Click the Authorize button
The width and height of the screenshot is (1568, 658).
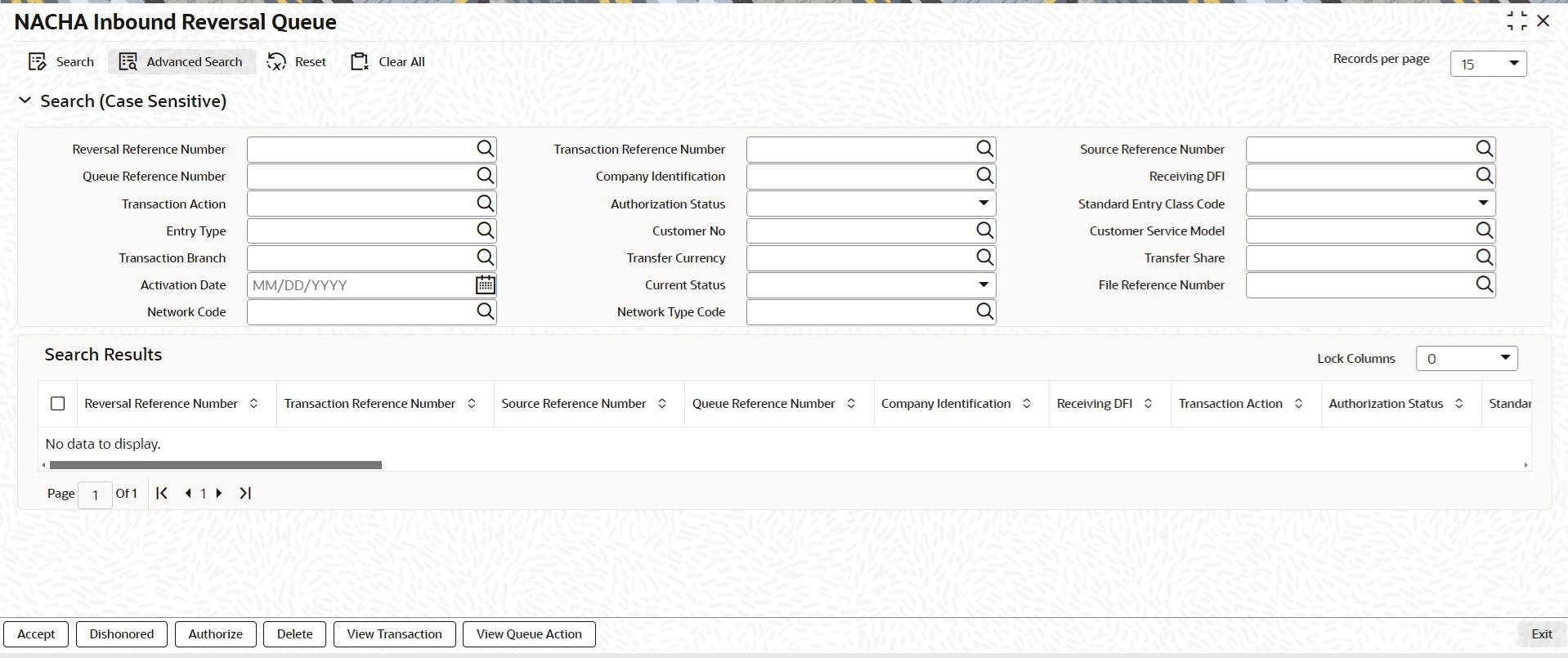[215, 634]
